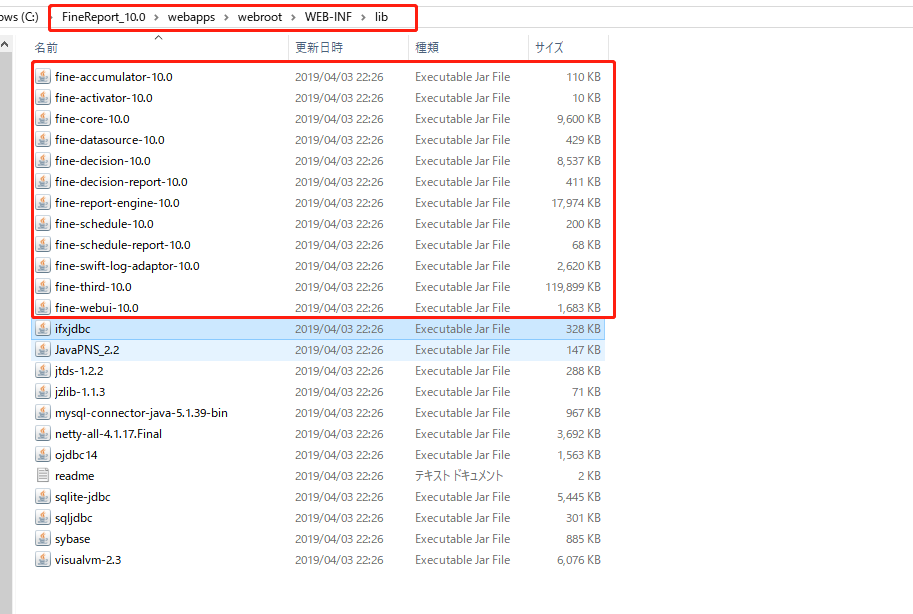Navigate to FineReport_10.0 breadcrumb folder
The image size is (913, 614).
[104, 17]
